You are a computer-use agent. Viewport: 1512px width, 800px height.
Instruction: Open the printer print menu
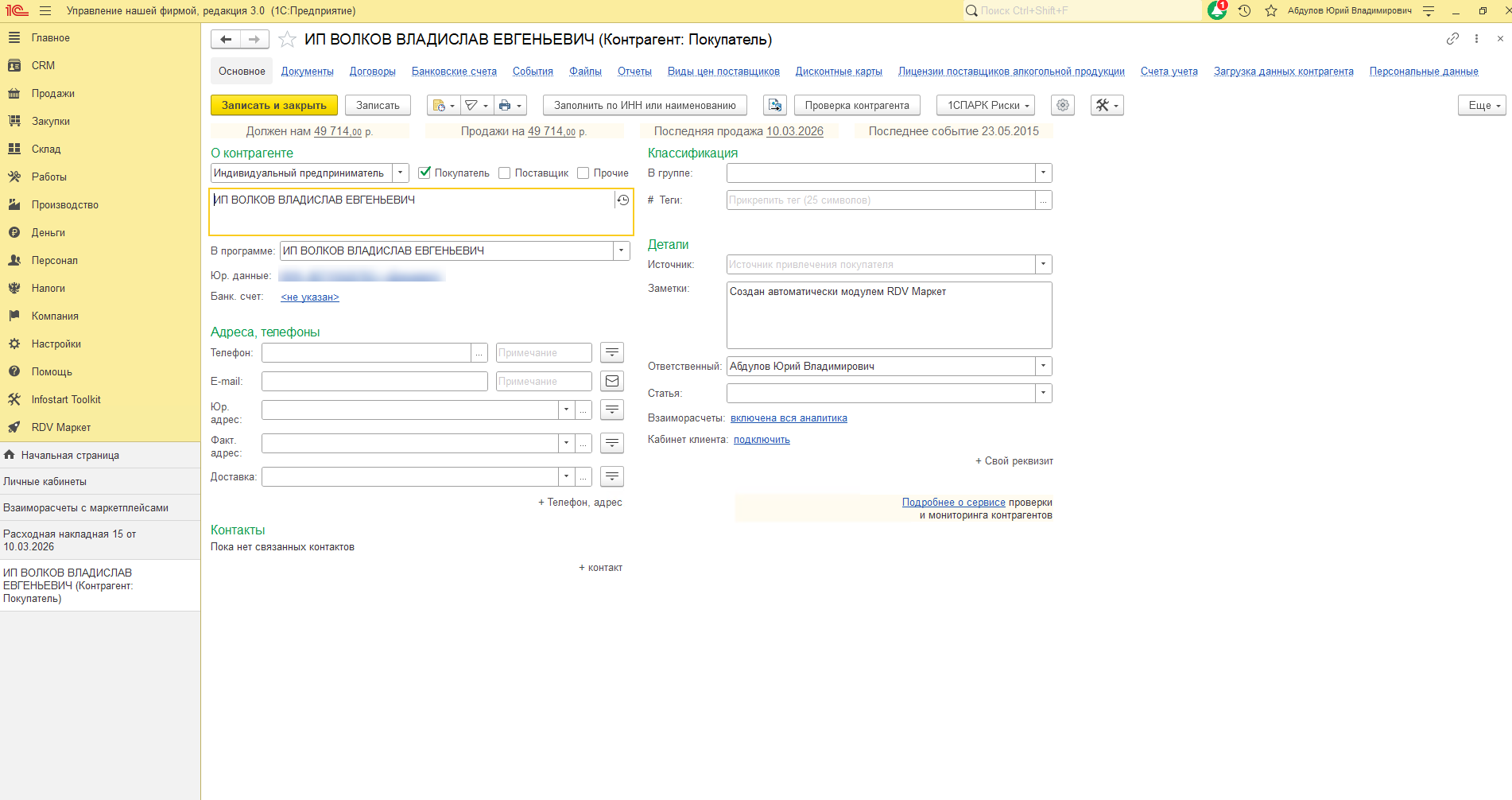tap(510, 106)
